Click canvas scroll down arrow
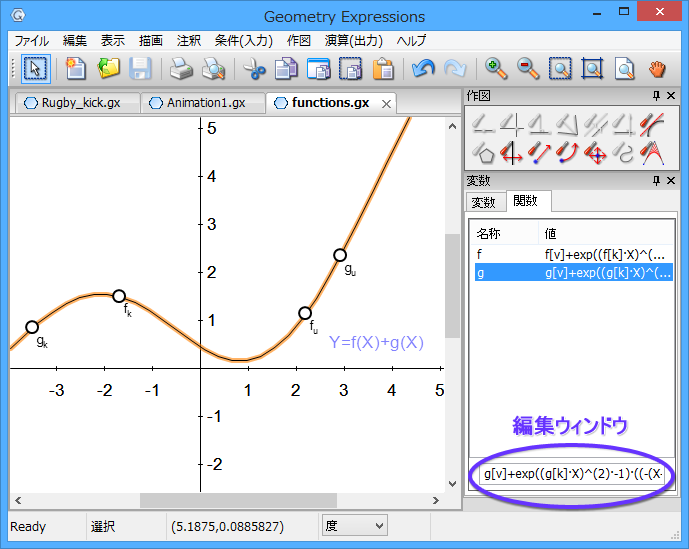The height and width of the screenshot is (549, 689). click(452, 484)
